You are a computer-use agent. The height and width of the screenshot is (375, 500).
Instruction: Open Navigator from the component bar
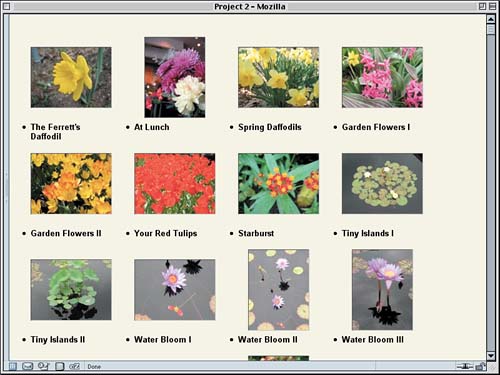coord(12,366)
